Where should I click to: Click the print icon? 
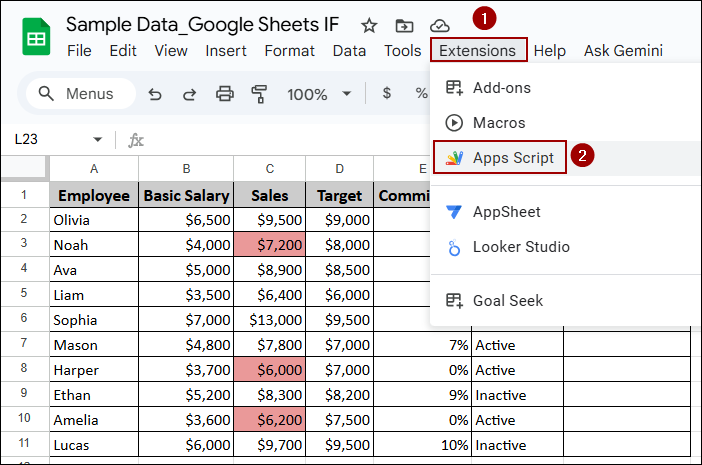(225, 94)
